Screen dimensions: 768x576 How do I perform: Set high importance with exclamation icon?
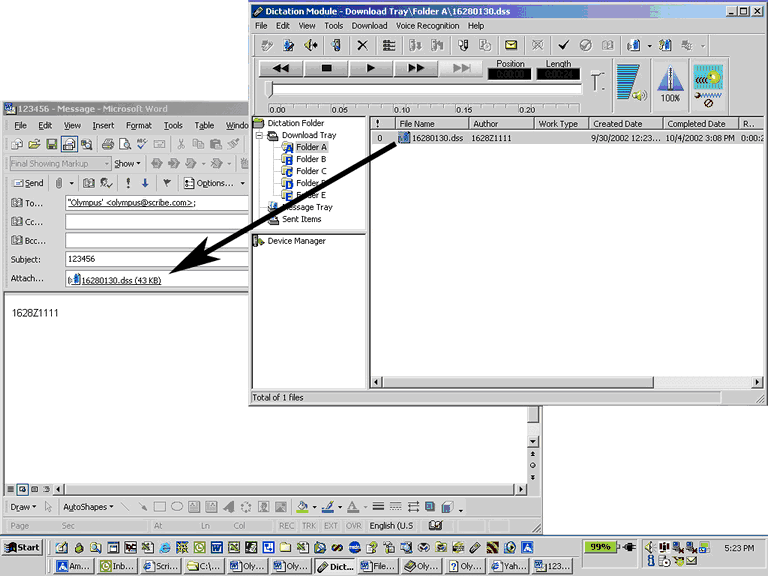click(x=128, y=183)
